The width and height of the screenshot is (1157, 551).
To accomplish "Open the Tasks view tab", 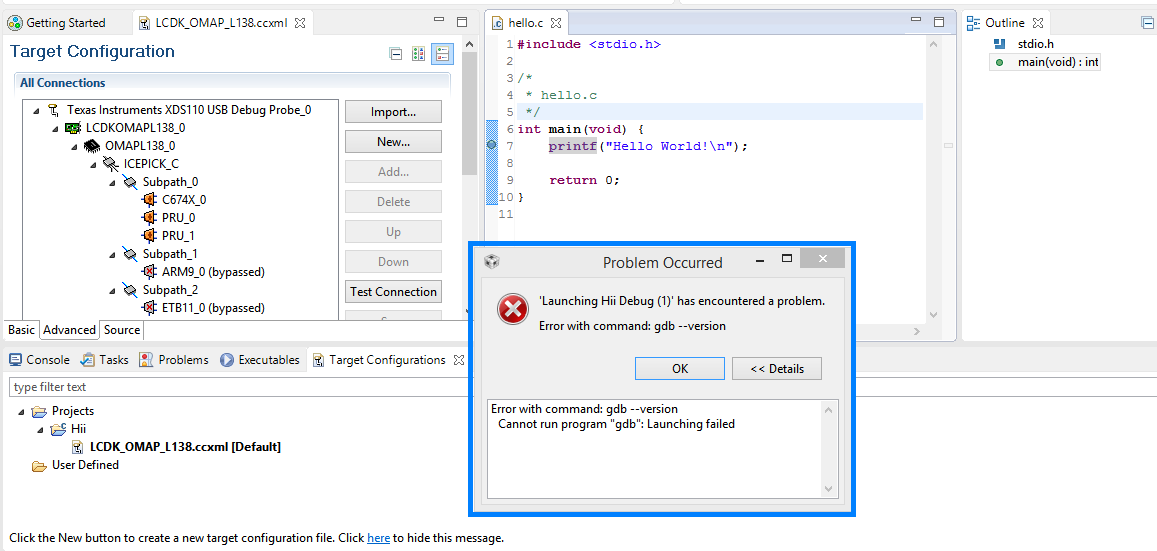I will (104, 360).
